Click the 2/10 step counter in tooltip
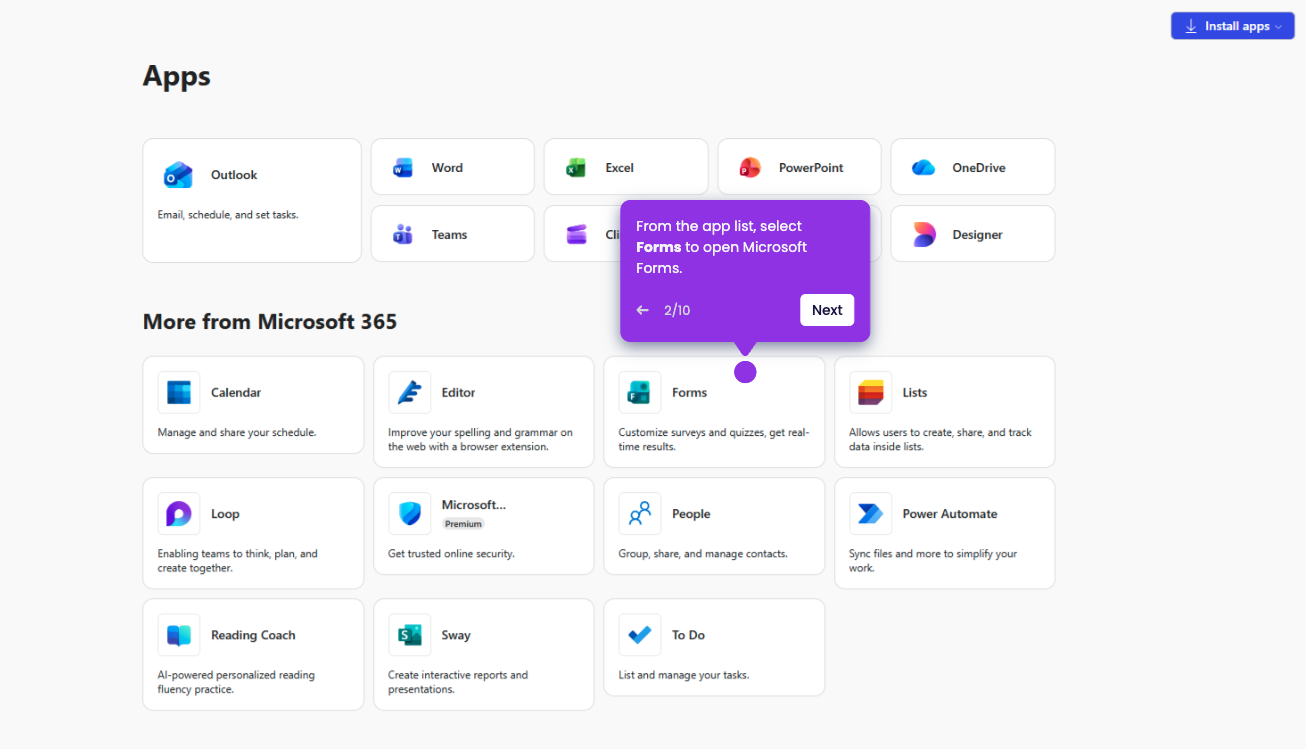The height and width of the screenshot is (749, 1306). pyautogui.click(x=677, y=310)
